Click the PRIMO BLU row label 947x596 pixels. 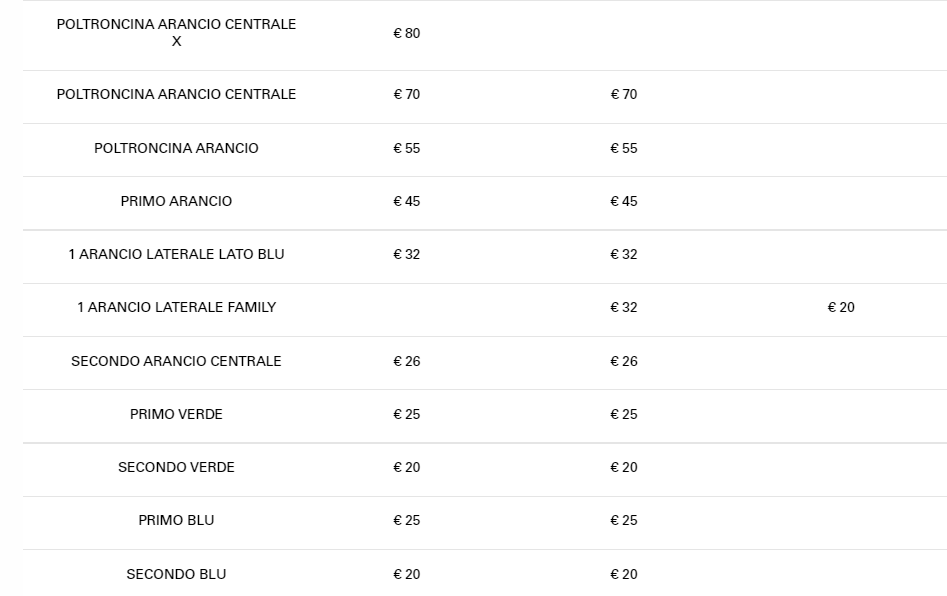(176, 520)
